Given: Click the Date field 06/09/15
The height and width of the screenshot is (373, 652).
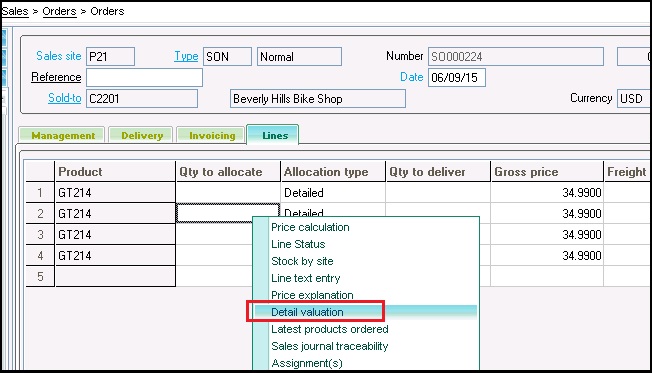Looking at the screenshot, I should point(457,77).
